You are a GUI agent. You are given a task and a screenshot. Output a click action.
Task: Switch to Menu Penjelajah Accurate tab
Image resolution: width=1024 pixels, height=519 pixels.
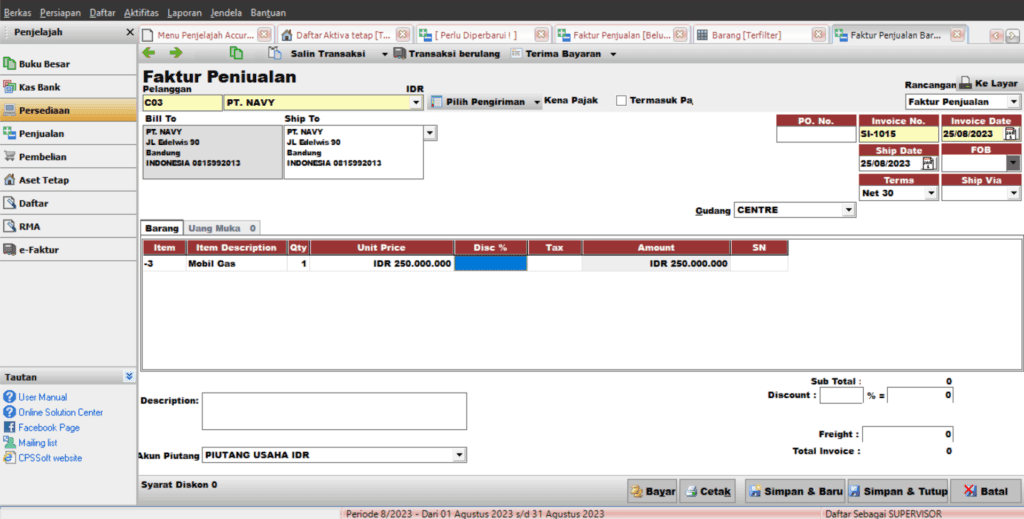click(x=206, y=35)
